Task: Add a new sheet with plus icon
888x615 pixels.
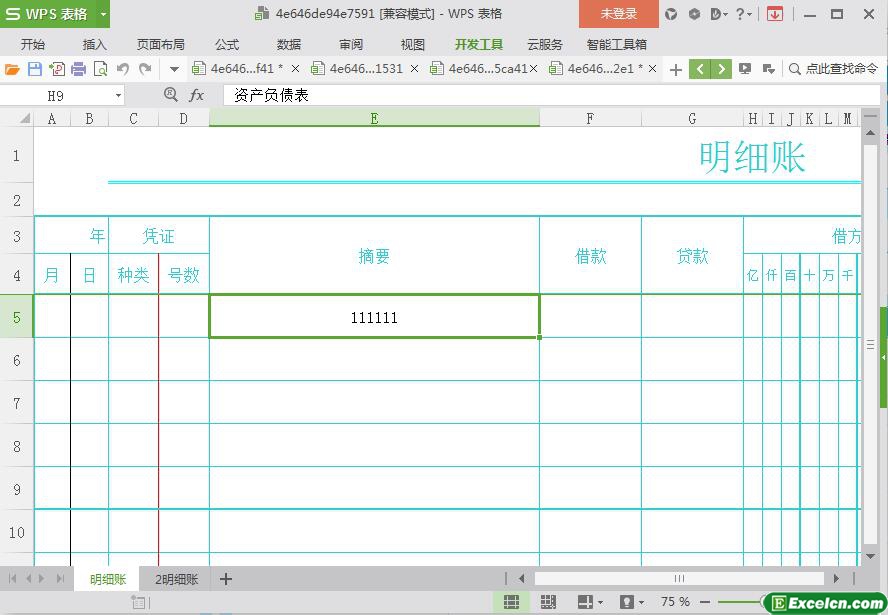Action: click(226, 579)
